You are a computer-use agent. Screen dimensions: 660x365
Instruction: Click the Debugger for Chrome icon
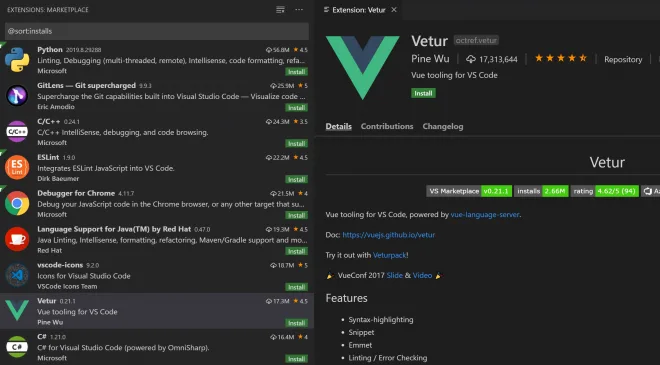point(17,203)
